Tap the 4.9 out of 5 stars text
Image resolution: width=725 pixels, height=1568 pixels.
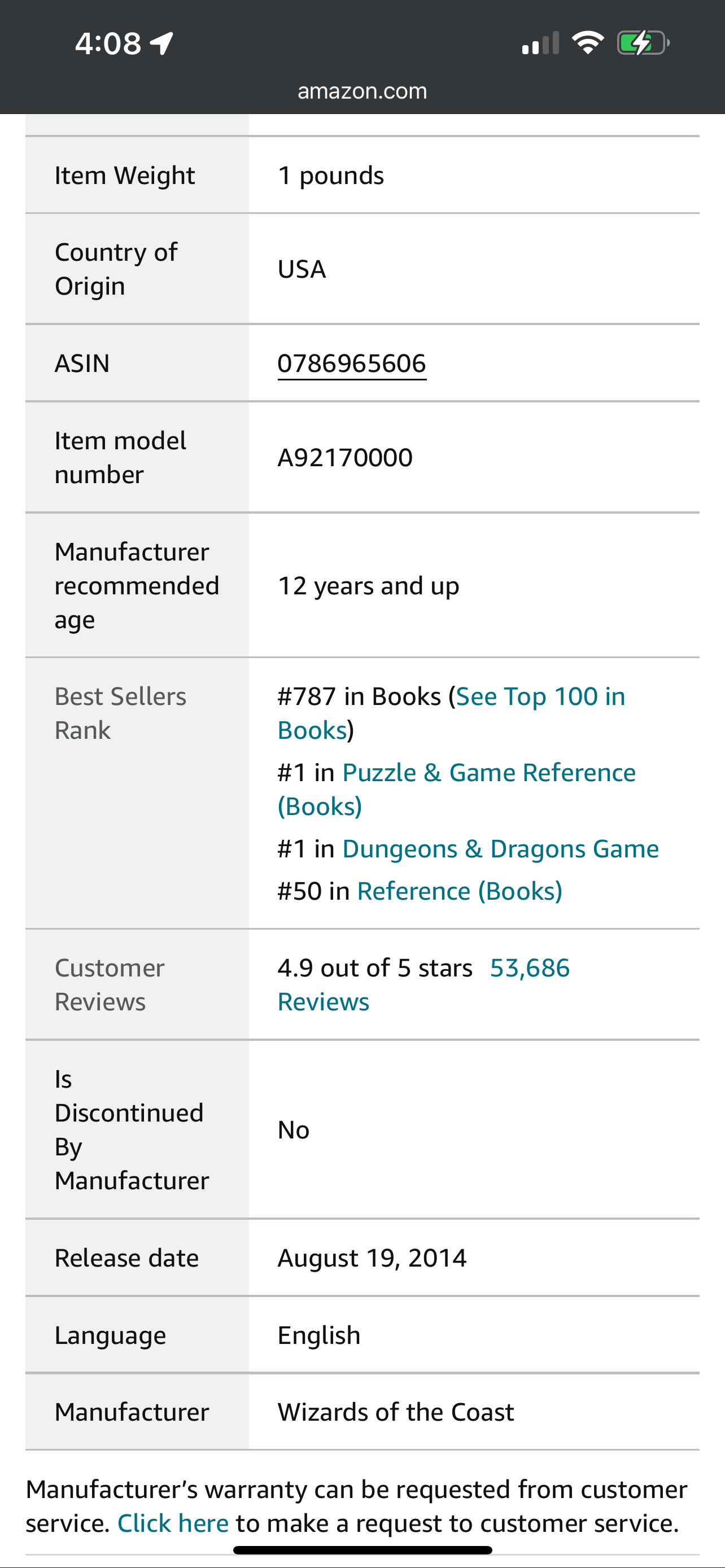pyautogui.click(x=375, y=967)
